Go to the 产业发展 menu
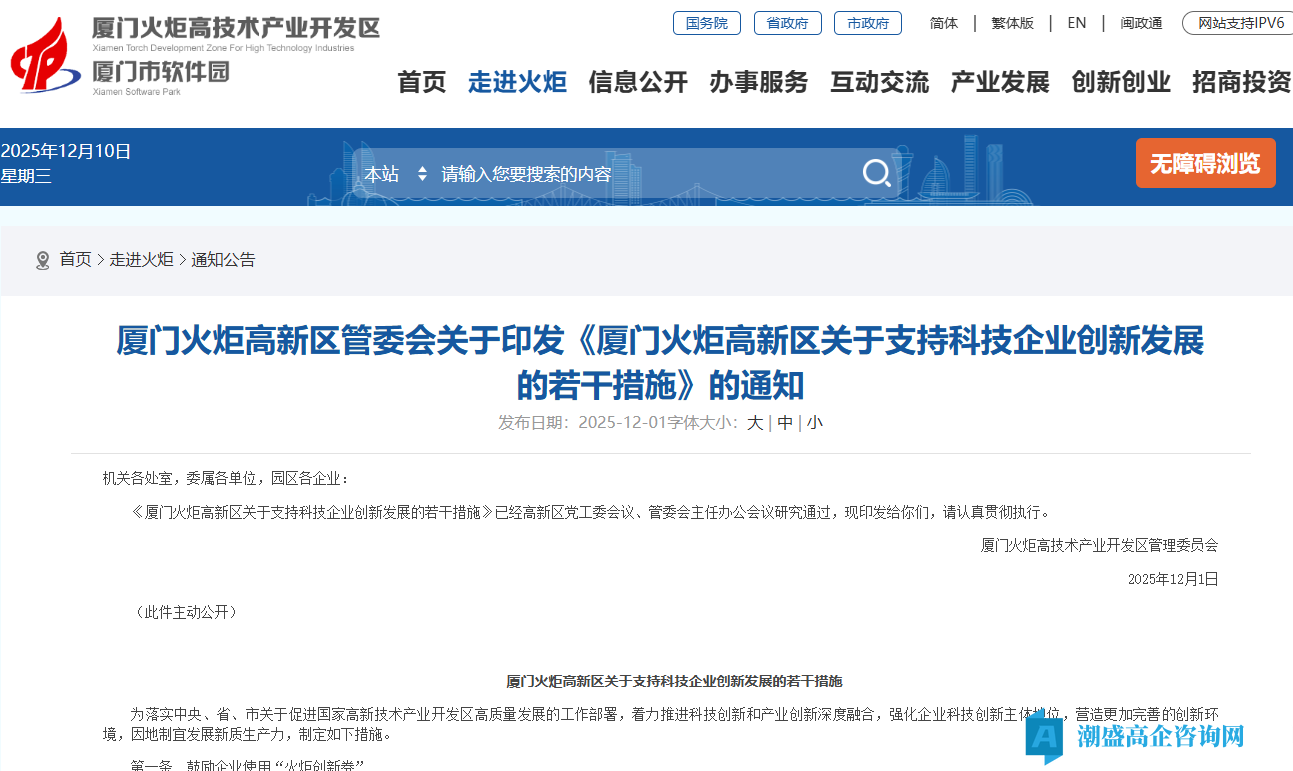1293x771 pixels. pos(997,83)
